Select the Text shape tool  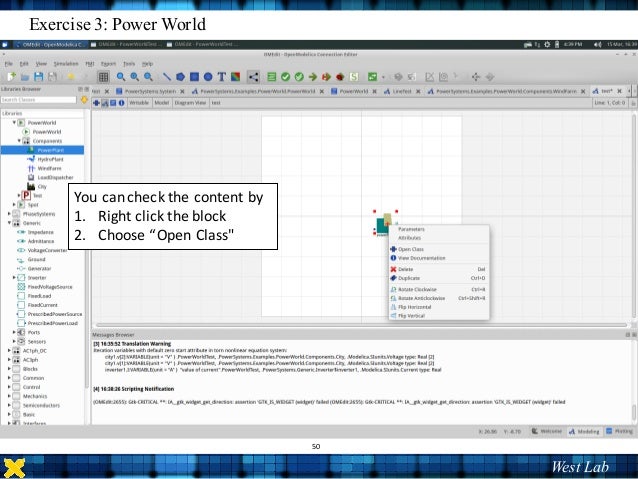tap(222, 76)
